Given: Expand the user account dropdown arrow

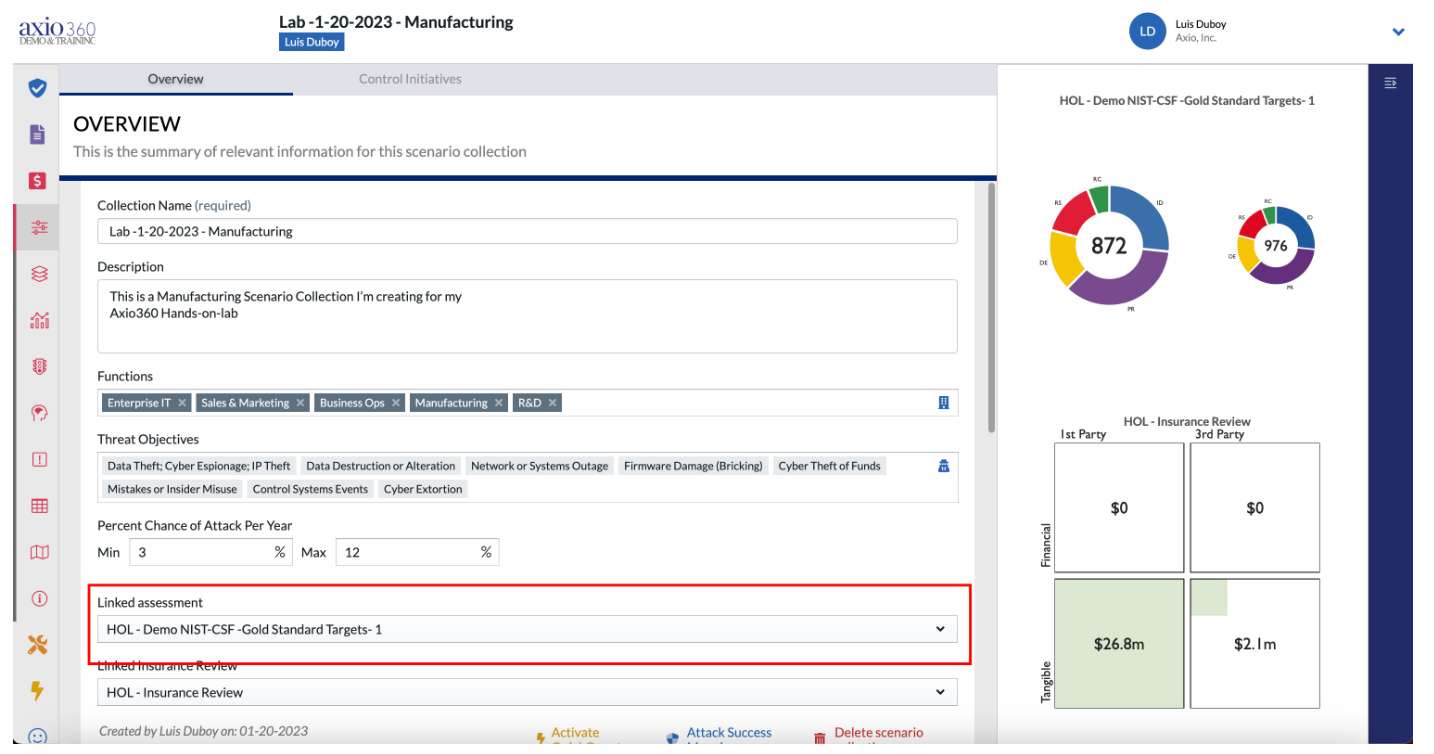Looking at the screenshot, I should (1398, 32).
